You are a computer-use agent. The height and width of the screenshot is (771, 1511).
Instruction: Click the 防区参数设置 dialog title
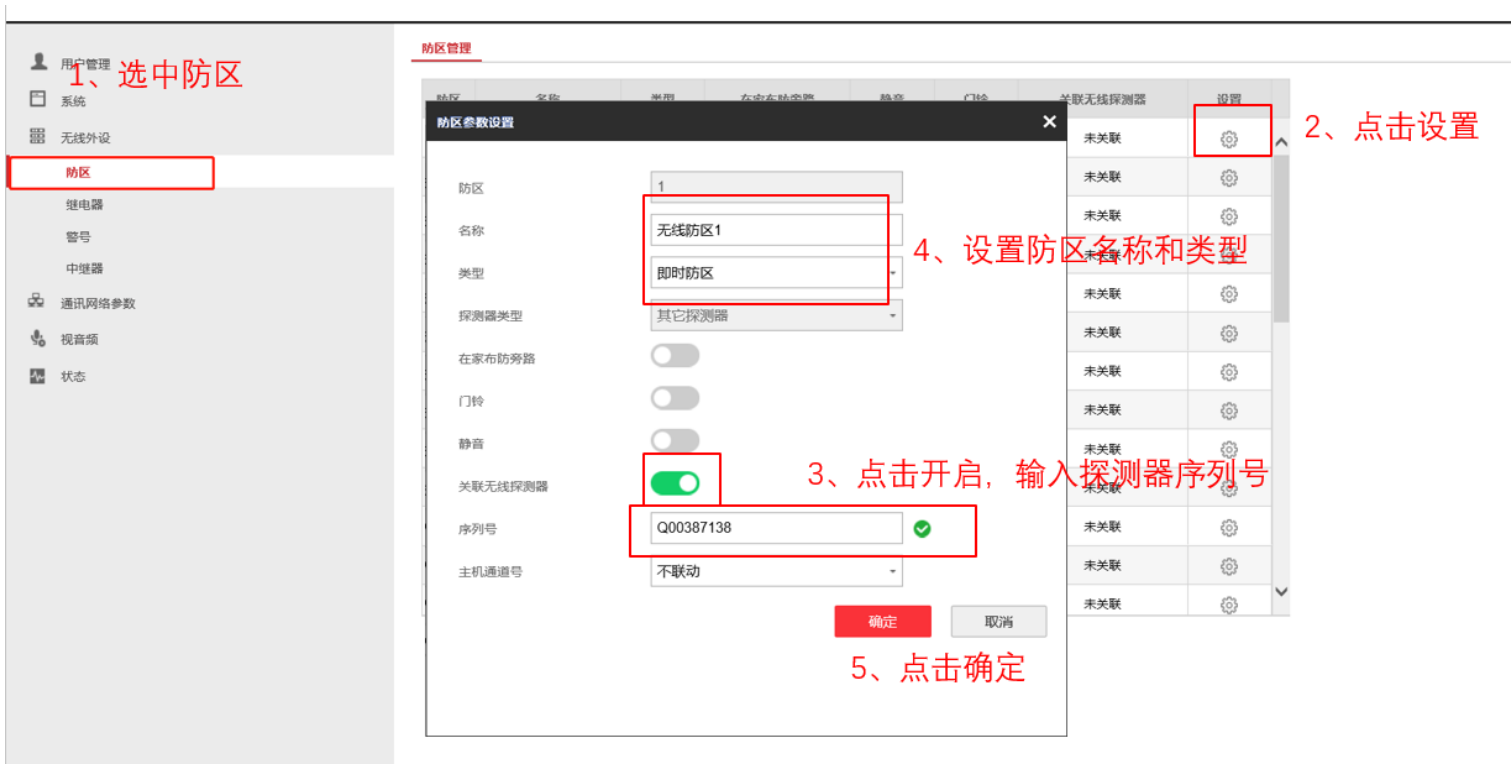point(476,123)
